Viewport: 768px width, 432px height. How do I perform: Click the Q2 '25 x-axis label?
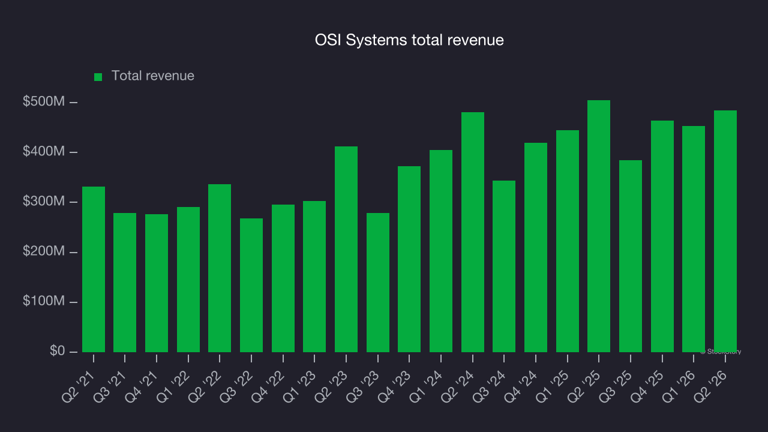click(583, 387)
